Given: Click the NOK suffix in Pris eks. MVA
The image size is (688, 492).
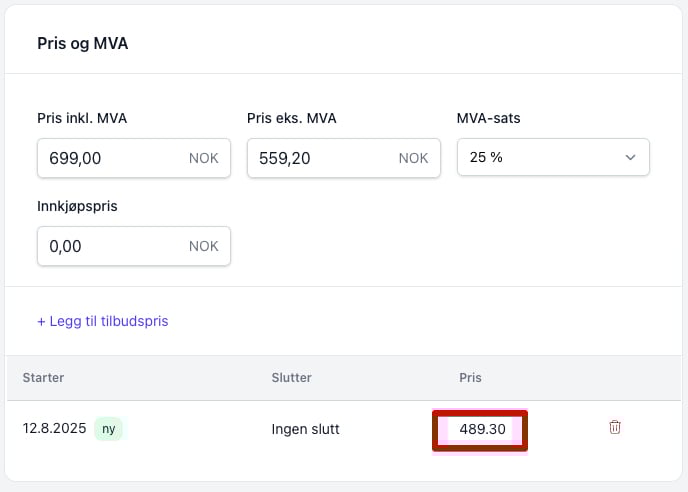Looking at the screenshot, I should click(x=413, y=158).
